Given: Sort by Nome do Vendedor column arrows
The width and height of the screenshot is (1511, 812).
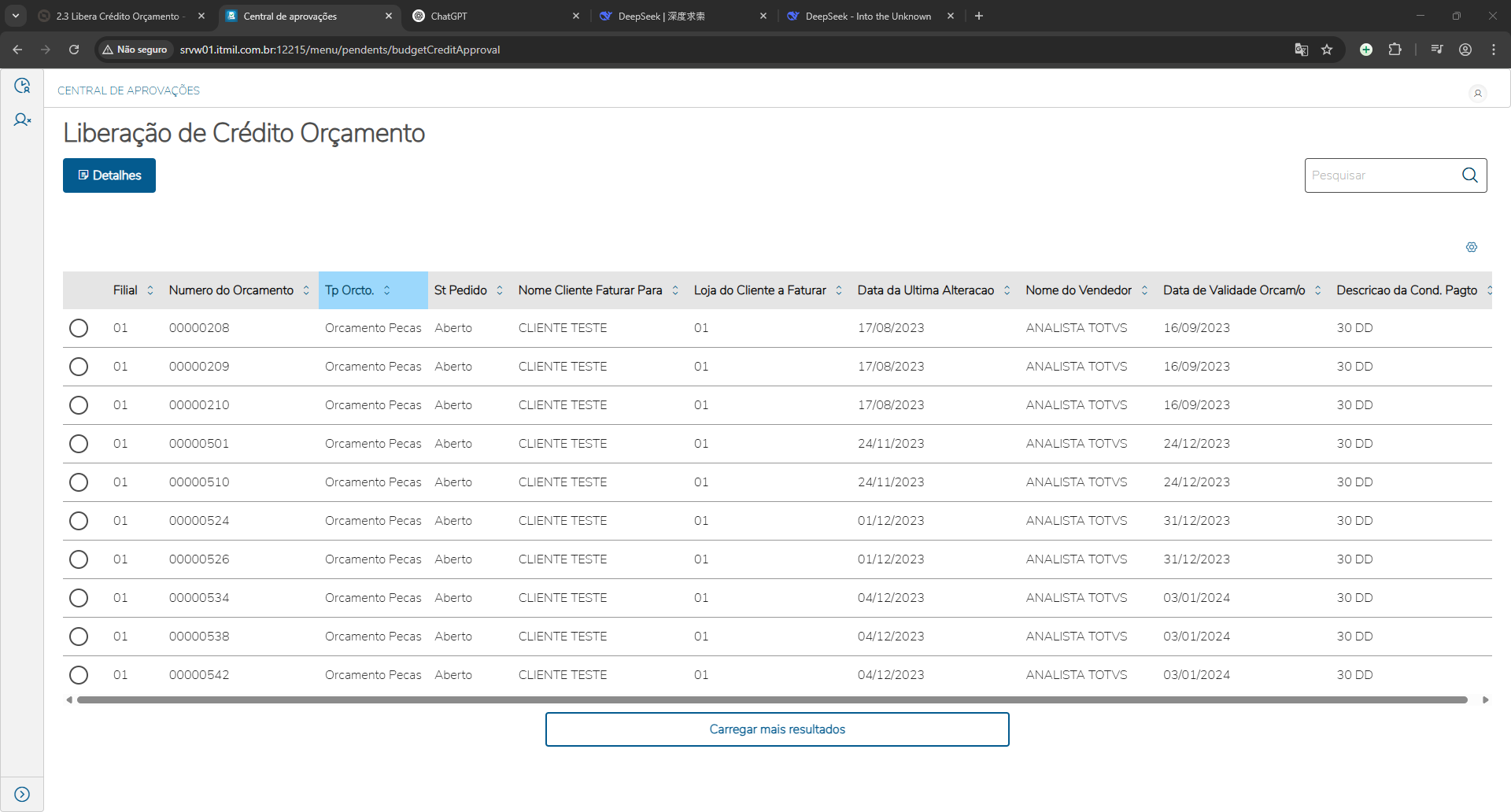Looking at the screenshot, I should (1144, 290).
